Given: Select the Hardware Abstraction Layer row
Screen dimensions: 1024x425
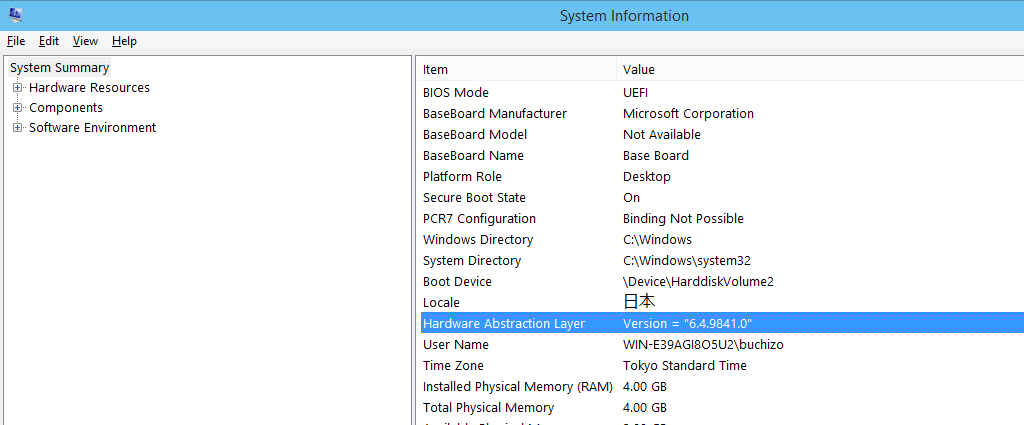Looking at the screenshot, I should point(504,323).
